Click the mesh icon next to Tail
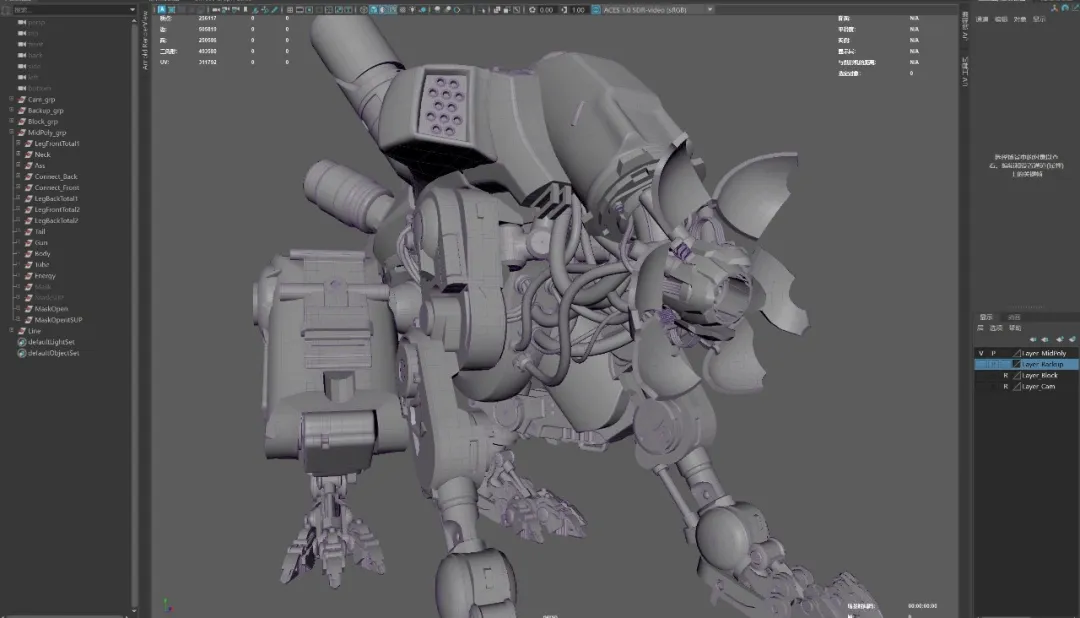This screenshot has width=1080, height=618. tap(28, 231)
